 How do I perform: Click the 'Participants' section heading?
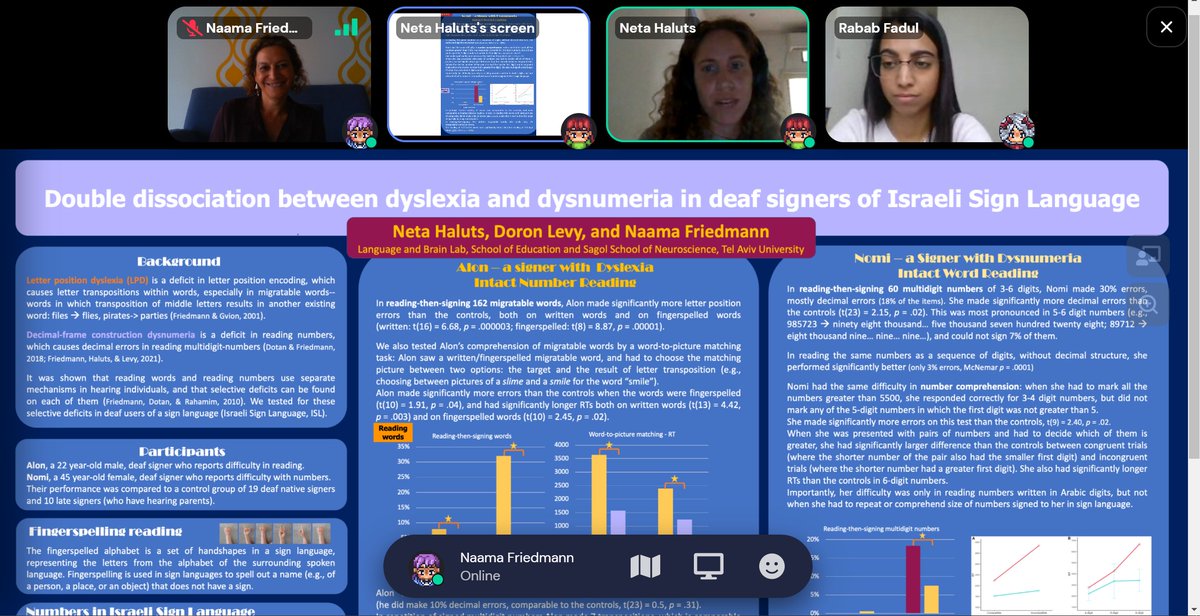pos(180,451)
